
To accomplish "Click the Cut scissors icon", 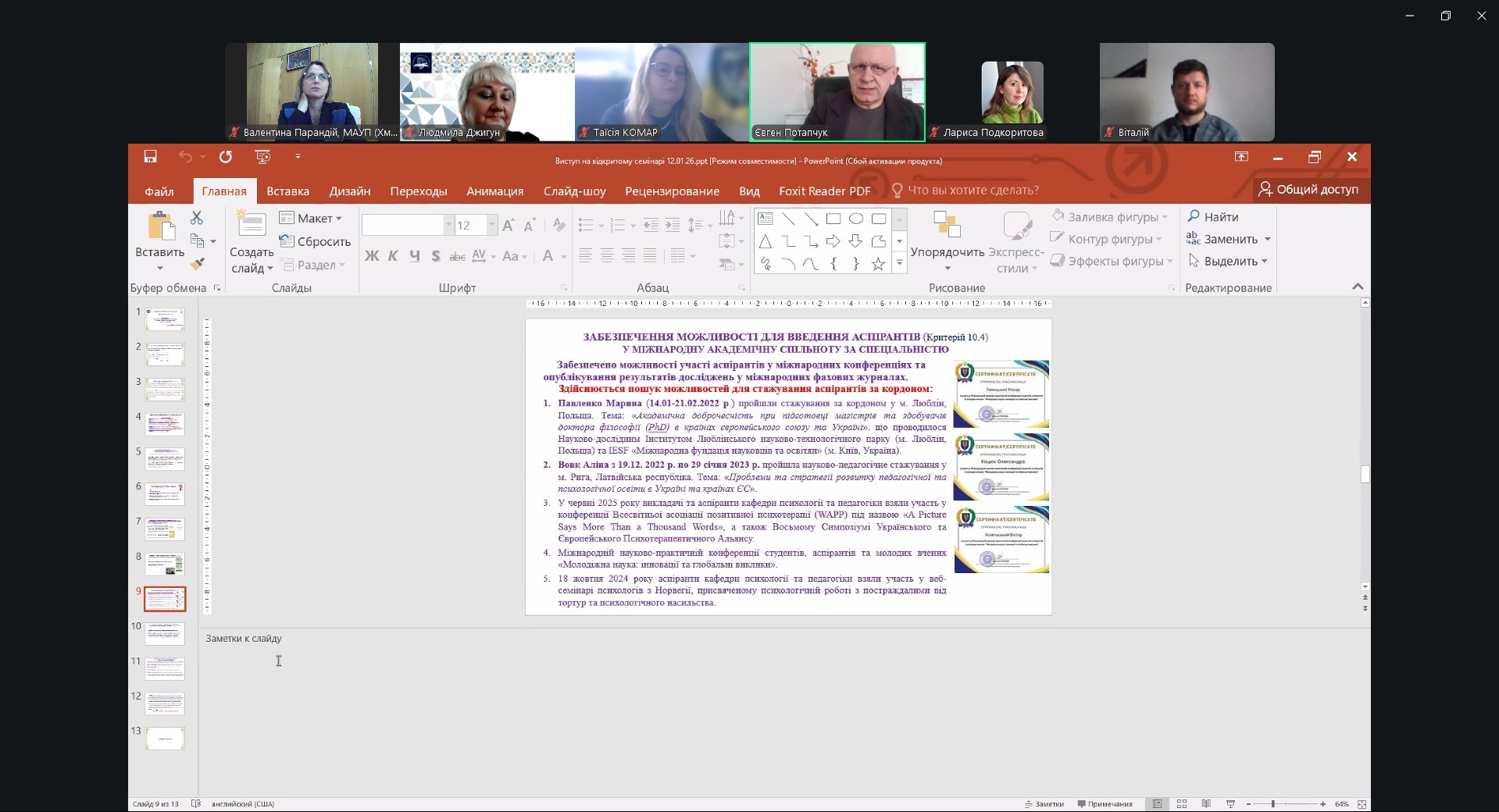I will tap(197, 218).
